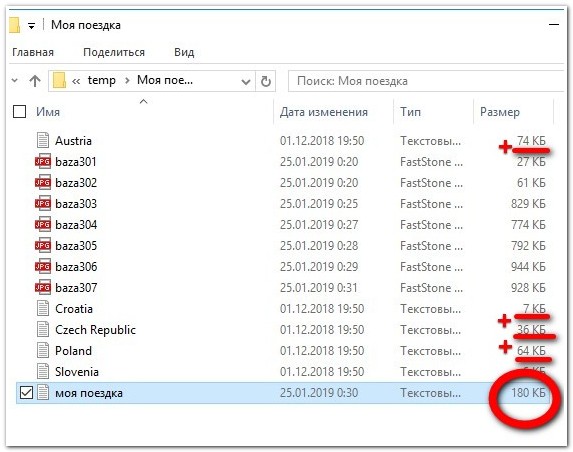
Task: Toggle the select-all checkbox beside Имя
Action: (19, 111)
